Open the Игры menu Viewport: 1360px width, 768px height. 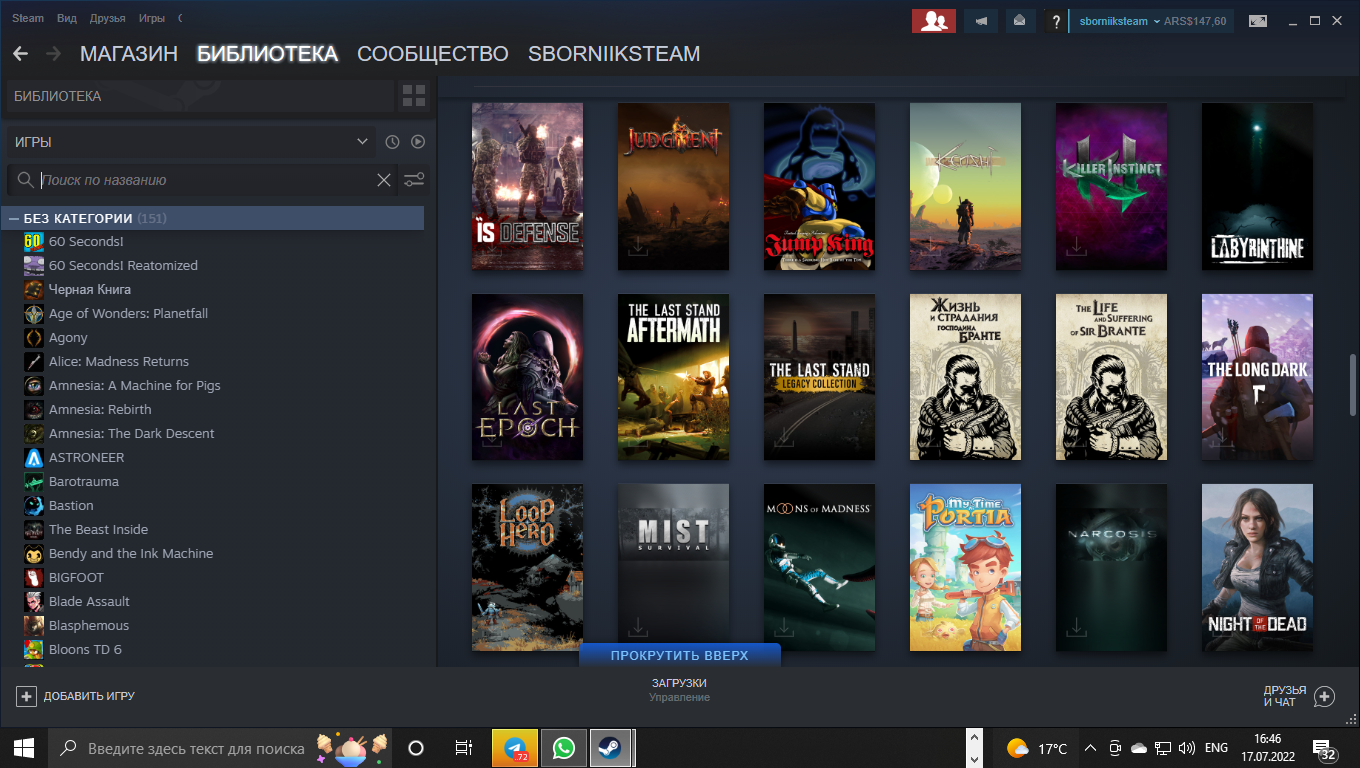click(x=152, y=19)
